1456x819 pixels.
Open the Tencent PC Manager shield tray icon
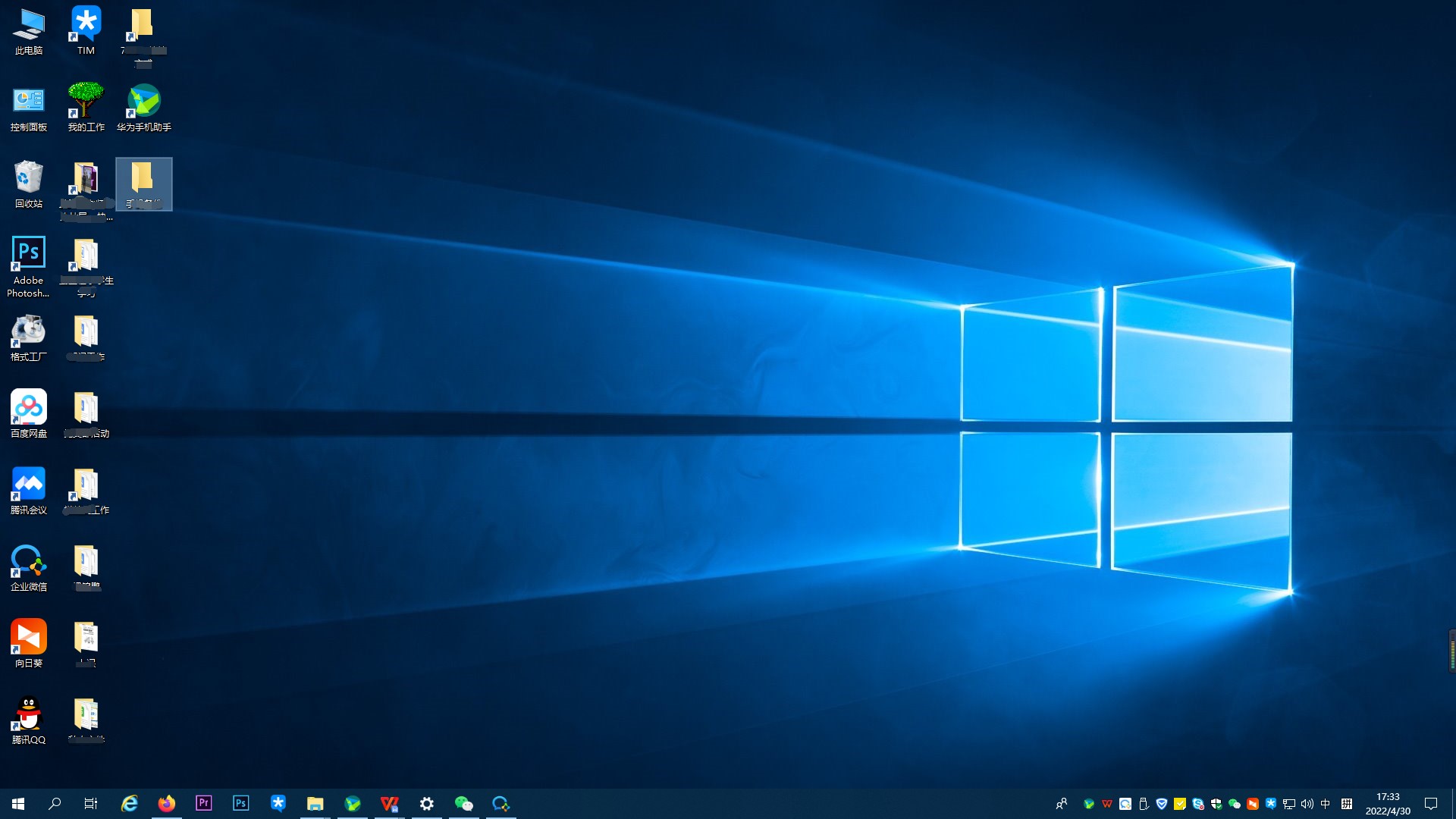[x=1162, y=804]
